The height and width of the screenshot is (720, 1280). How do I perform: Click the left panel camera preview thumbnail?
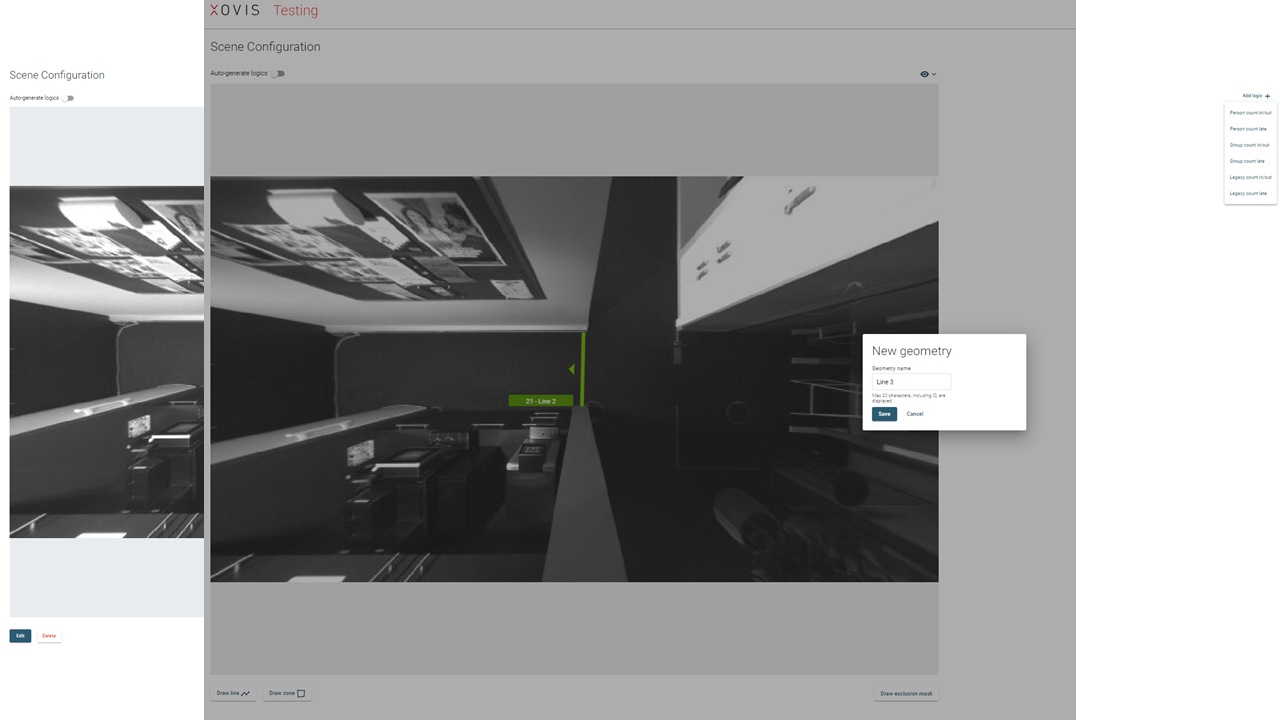(x=107, y=362)
